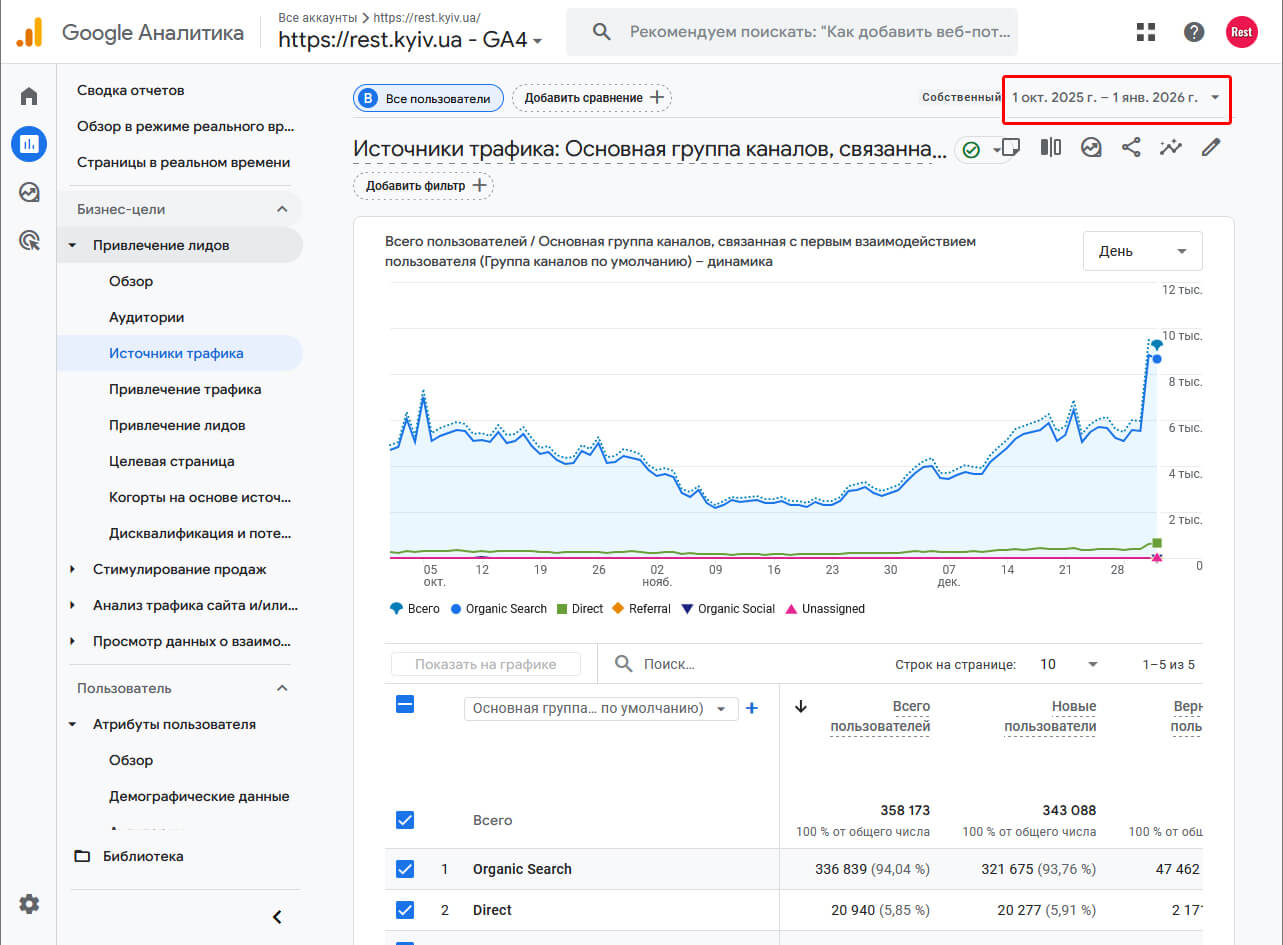Click the Share report icon
This screenshot has width=1283, height=945.
tap(1131, 148)
